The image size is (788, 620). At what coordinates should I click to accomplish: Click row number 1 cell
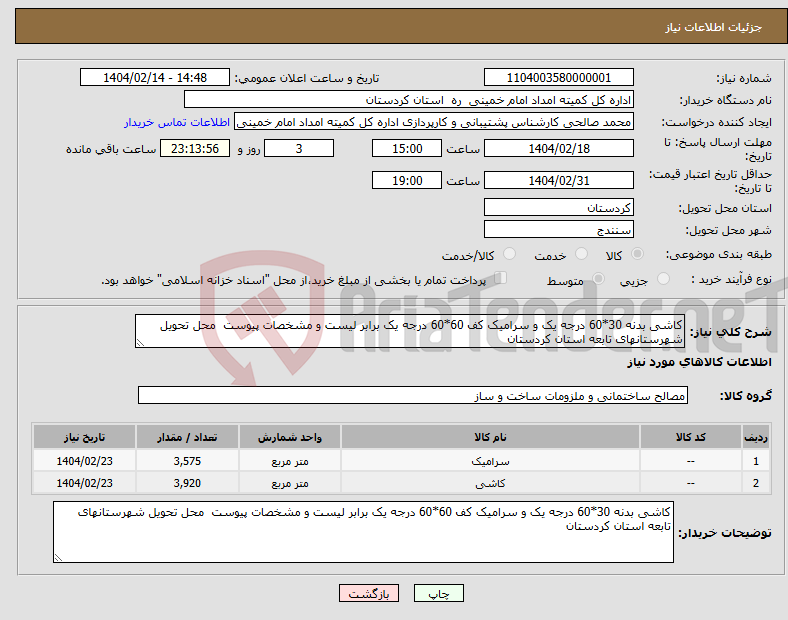756,461
